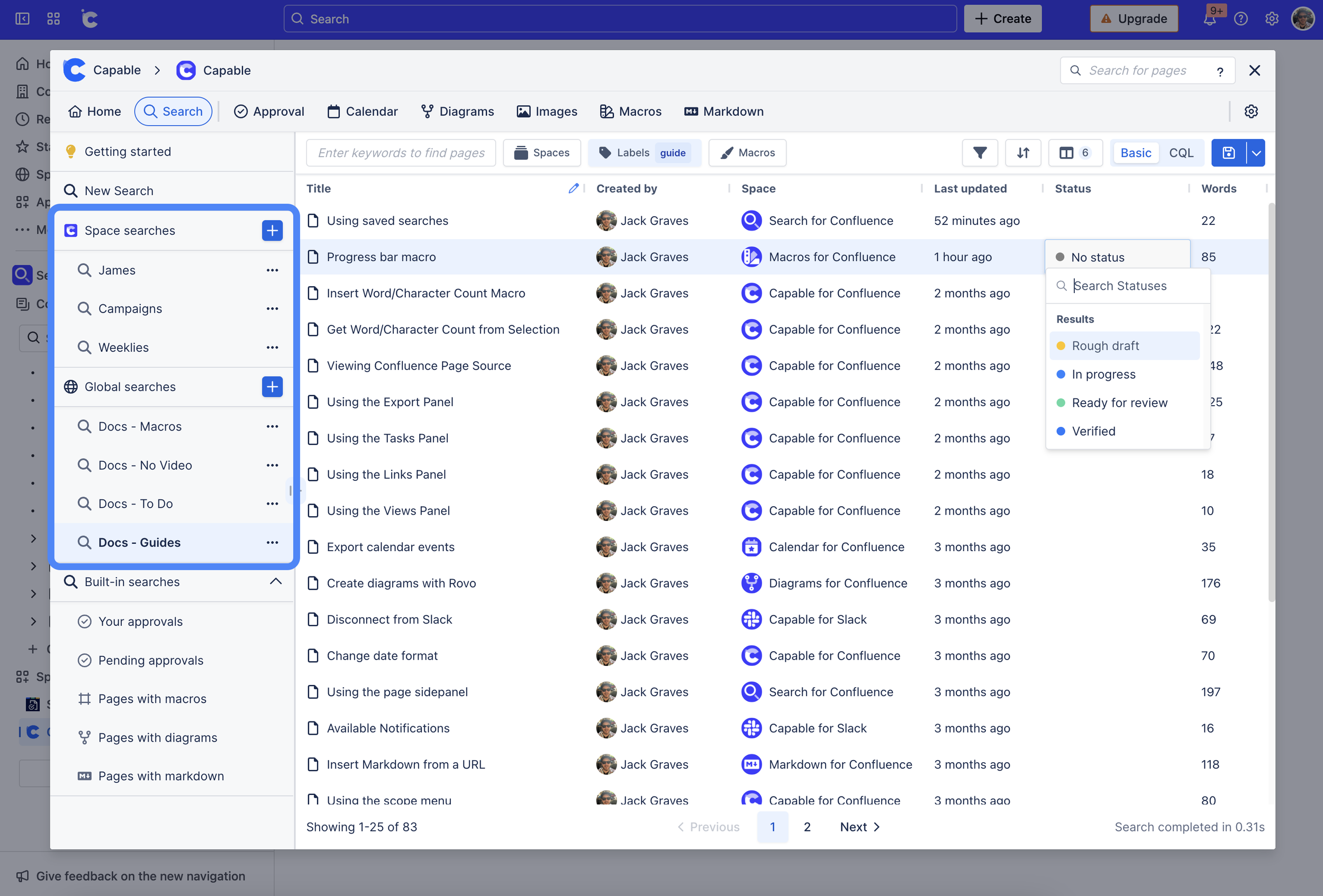Open the Calendar tab
The image size is (1323, 896).
tap(363, 112)
